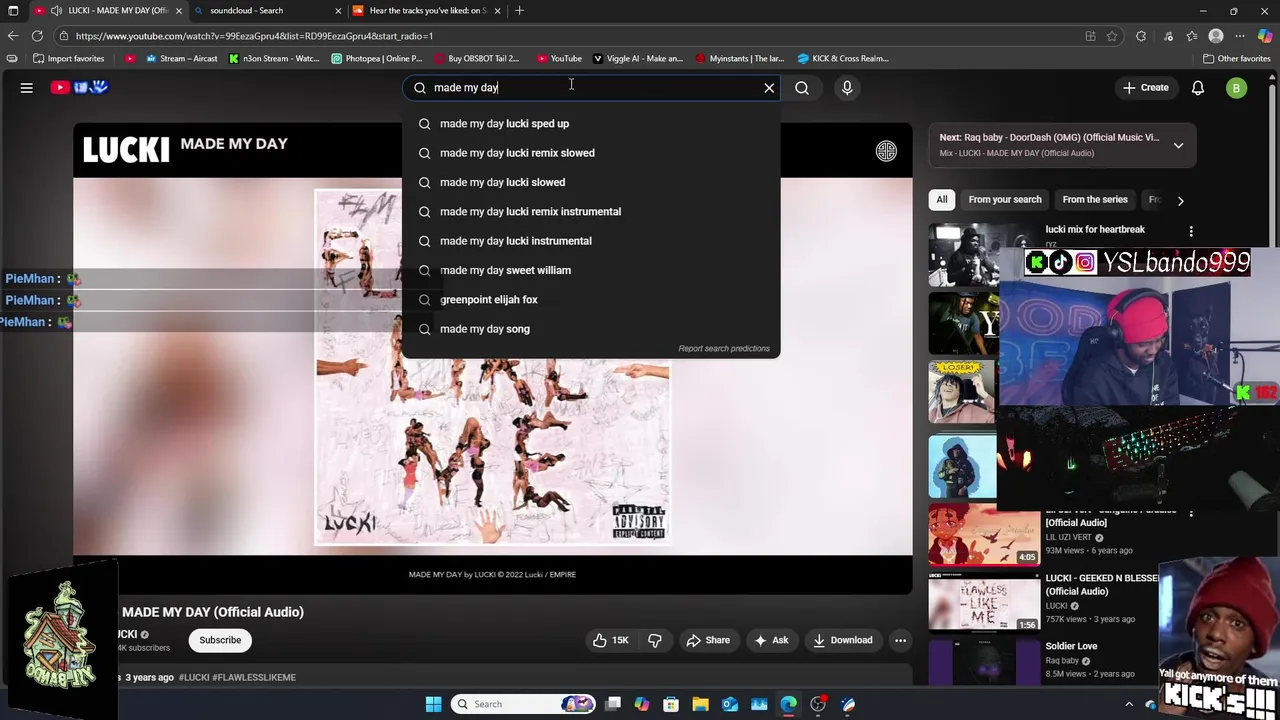Select From your search chip
The height and width of the screenshot is (720, 1280).
pos(1005,200)
